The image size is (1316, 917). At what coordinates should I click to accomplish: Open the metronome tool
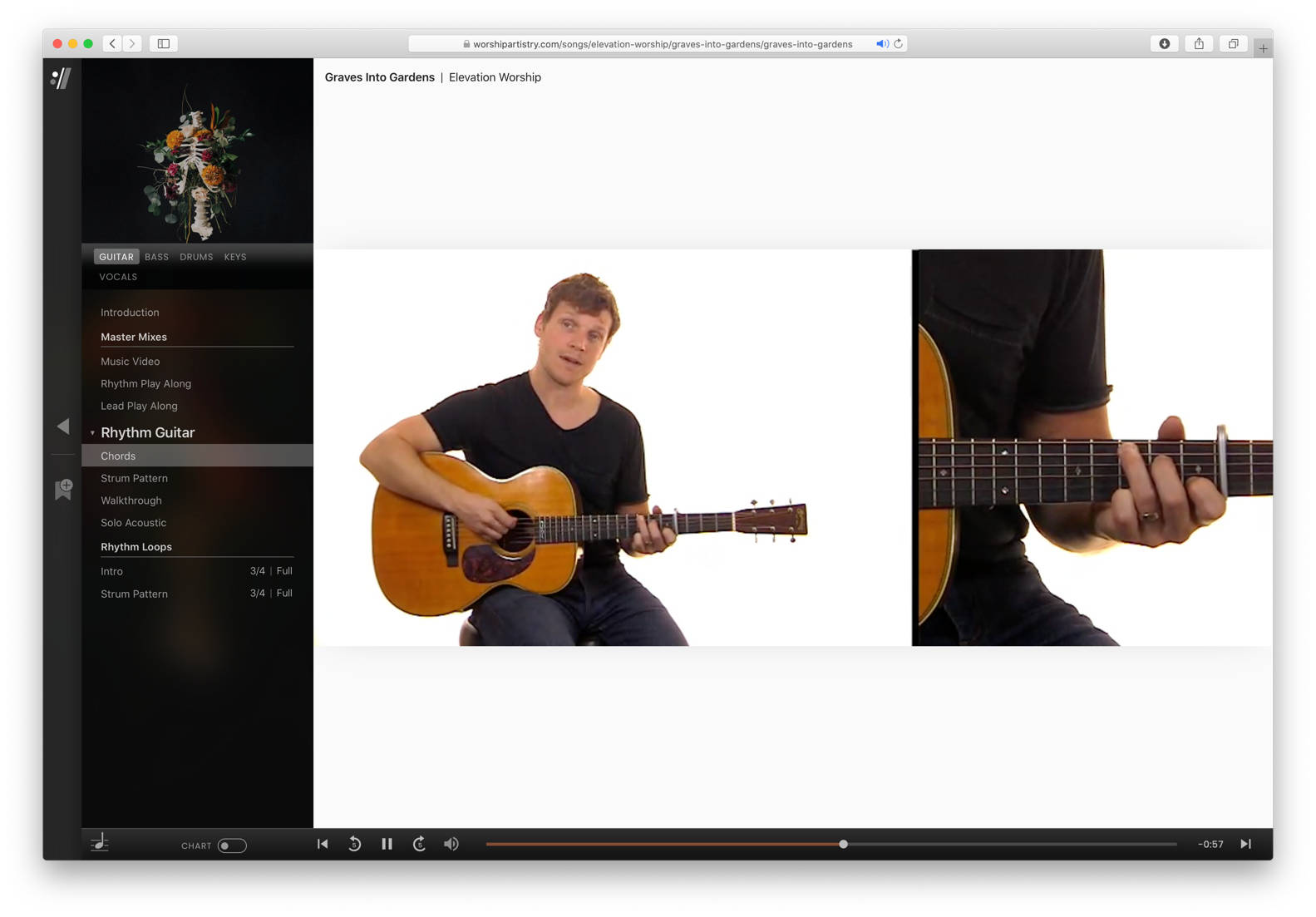tap(100, 843)
